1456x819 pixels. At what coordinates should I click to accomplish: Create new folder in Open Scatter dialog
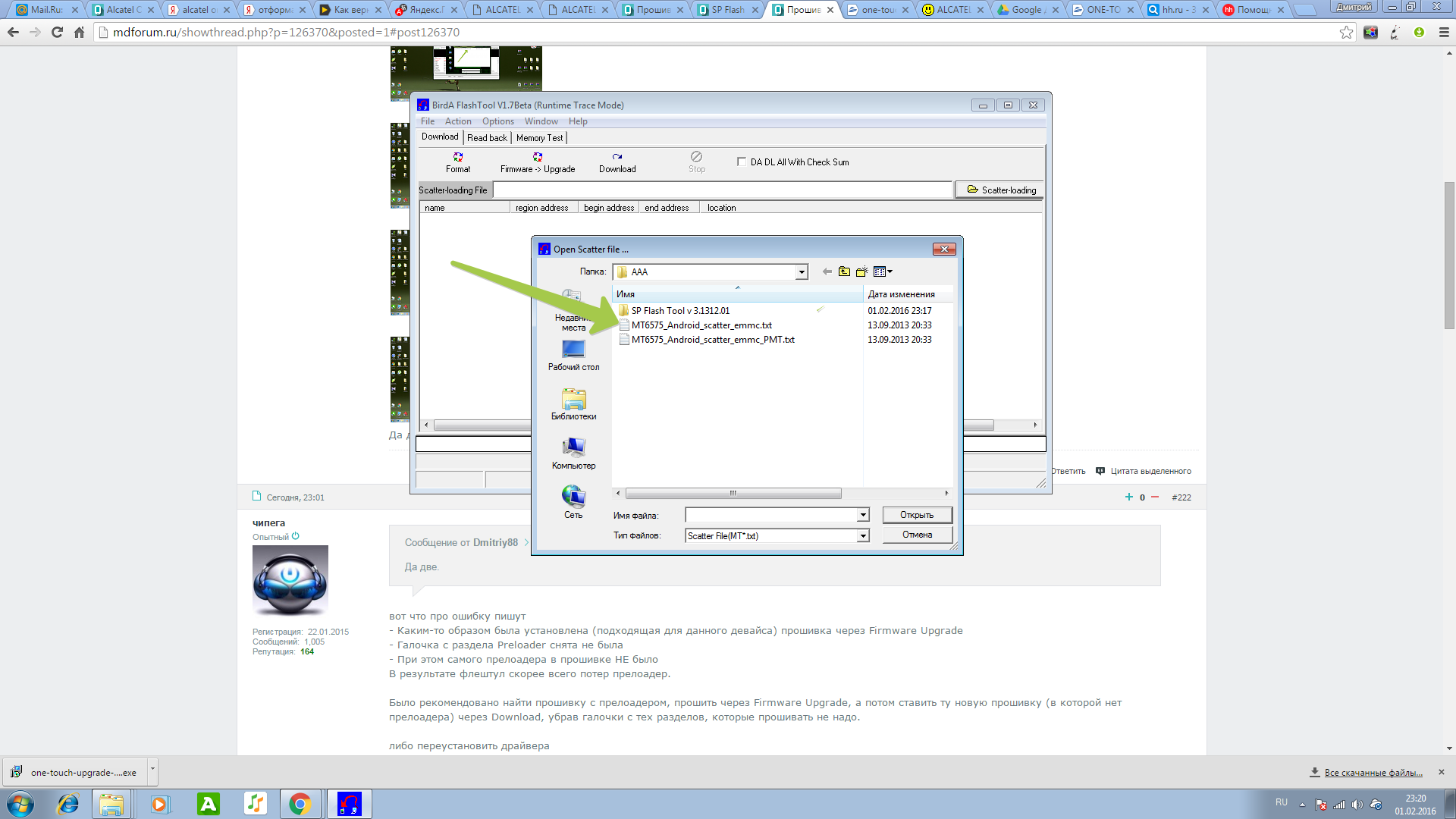click(861, 271)
